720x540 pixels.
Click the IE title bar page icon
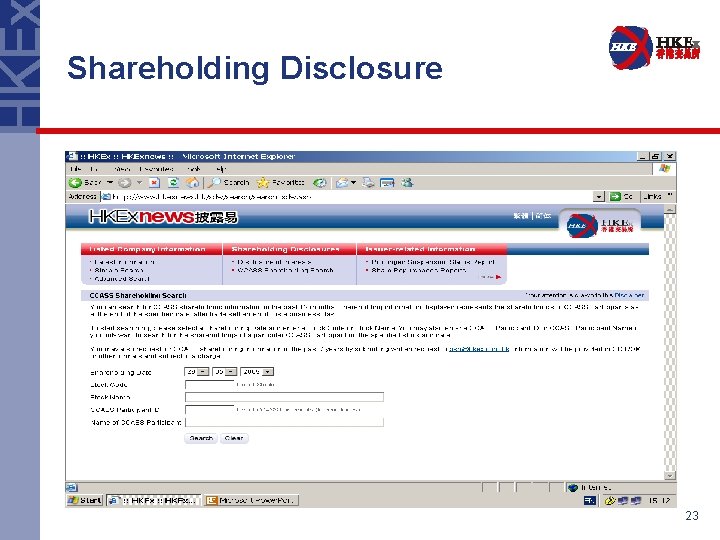coord(71,156)
